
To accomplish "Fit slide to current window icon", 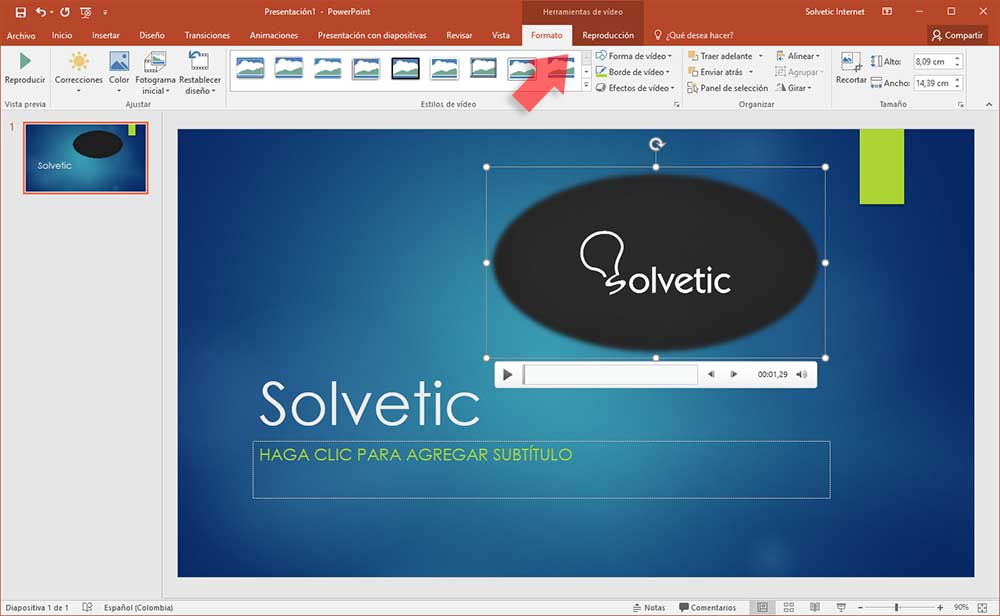I will [983, 607].
